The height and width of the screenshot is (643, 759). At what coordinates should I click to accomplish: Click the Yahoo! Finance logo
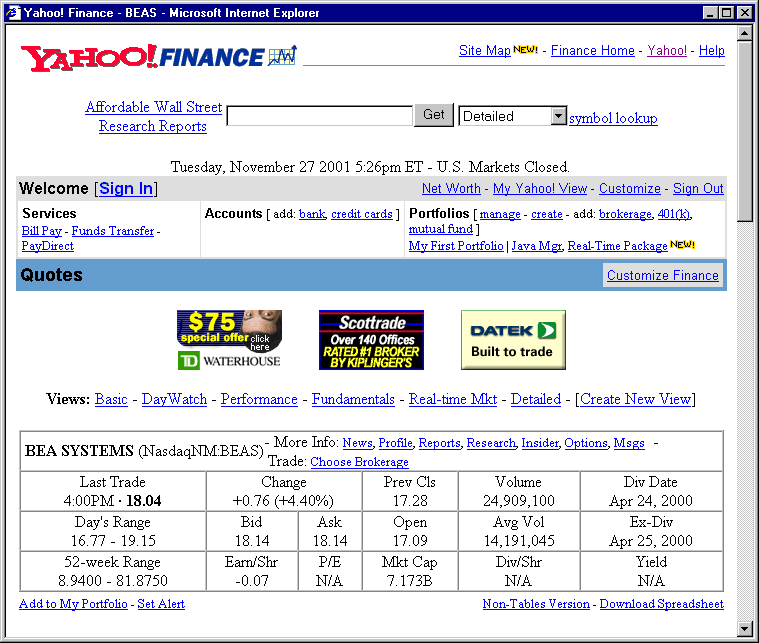click(159, 57)
